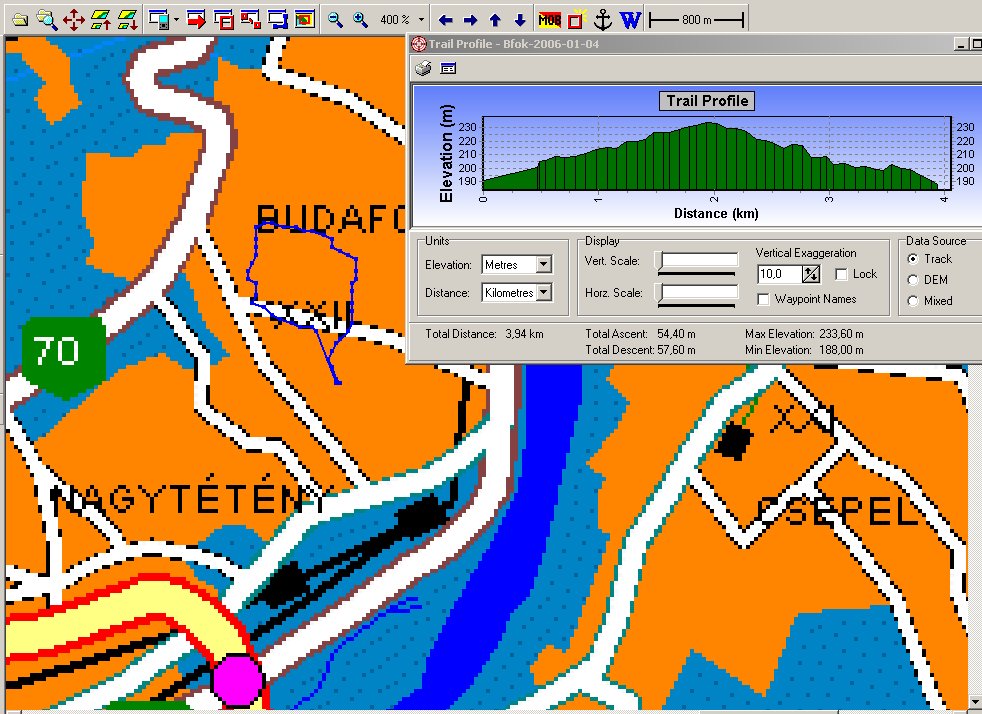Open file with the folder icon

[x=20, y=19]
